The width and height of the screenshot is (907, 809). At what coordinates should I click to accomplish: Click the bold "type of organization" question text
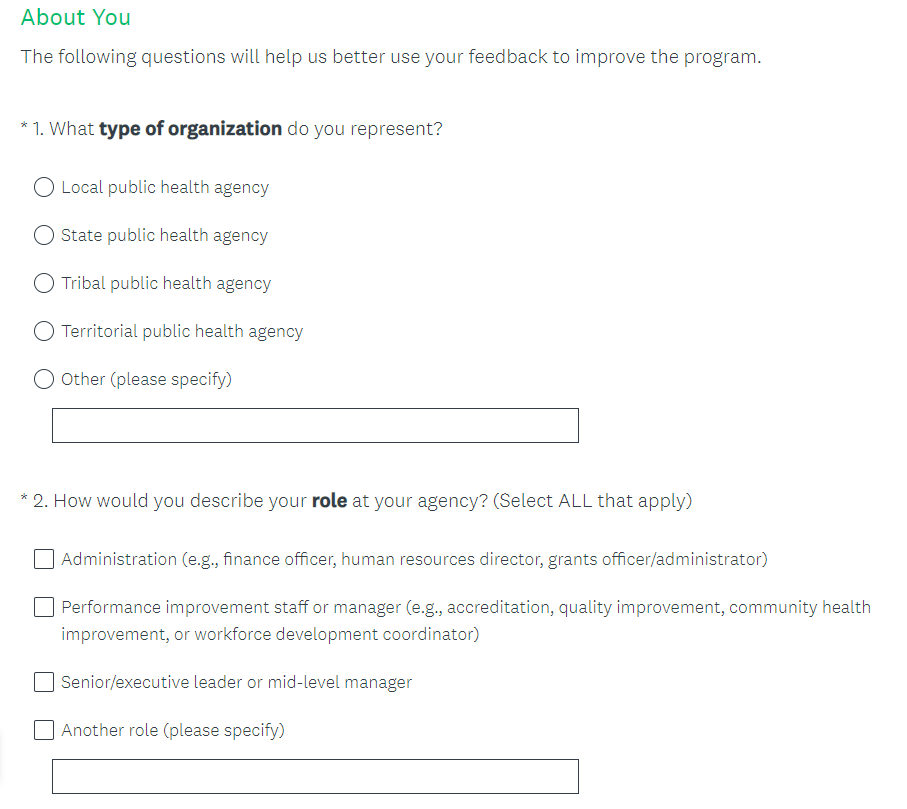pos(190,129)
